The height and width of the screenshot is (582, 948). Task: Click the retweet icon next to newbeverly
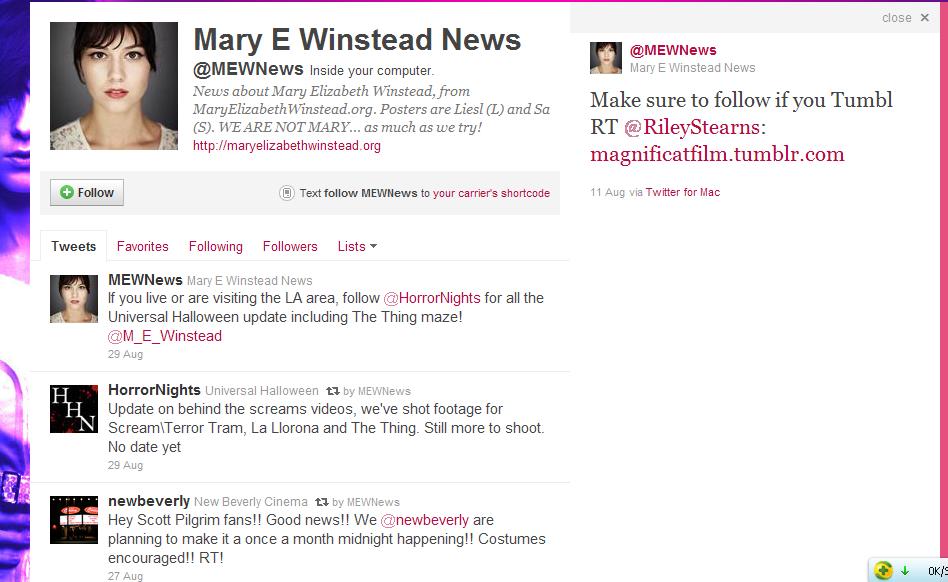pos(322,502)
